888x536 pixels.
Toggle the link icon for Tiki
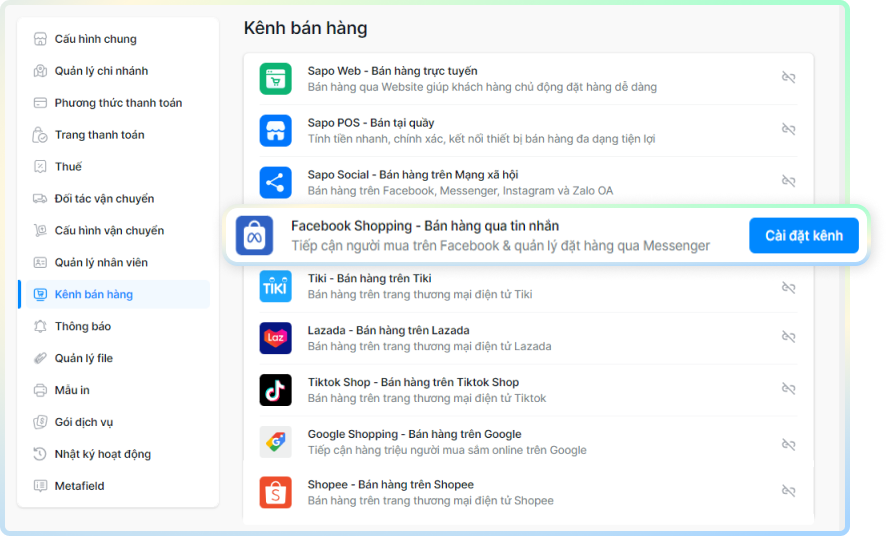point(788,288)
